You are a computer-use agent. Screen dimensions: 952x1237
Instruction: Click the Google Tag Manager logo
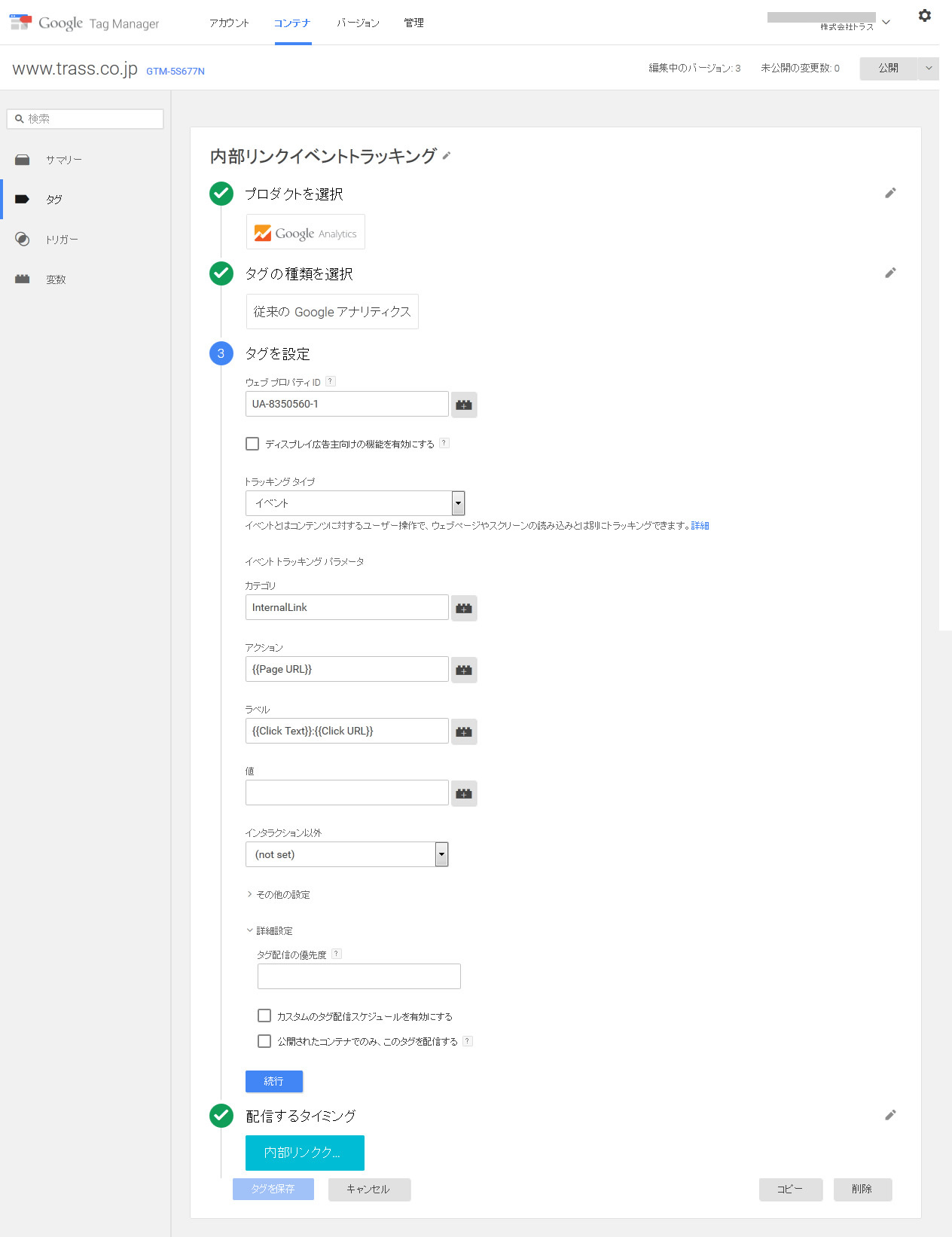click(84, 23)
